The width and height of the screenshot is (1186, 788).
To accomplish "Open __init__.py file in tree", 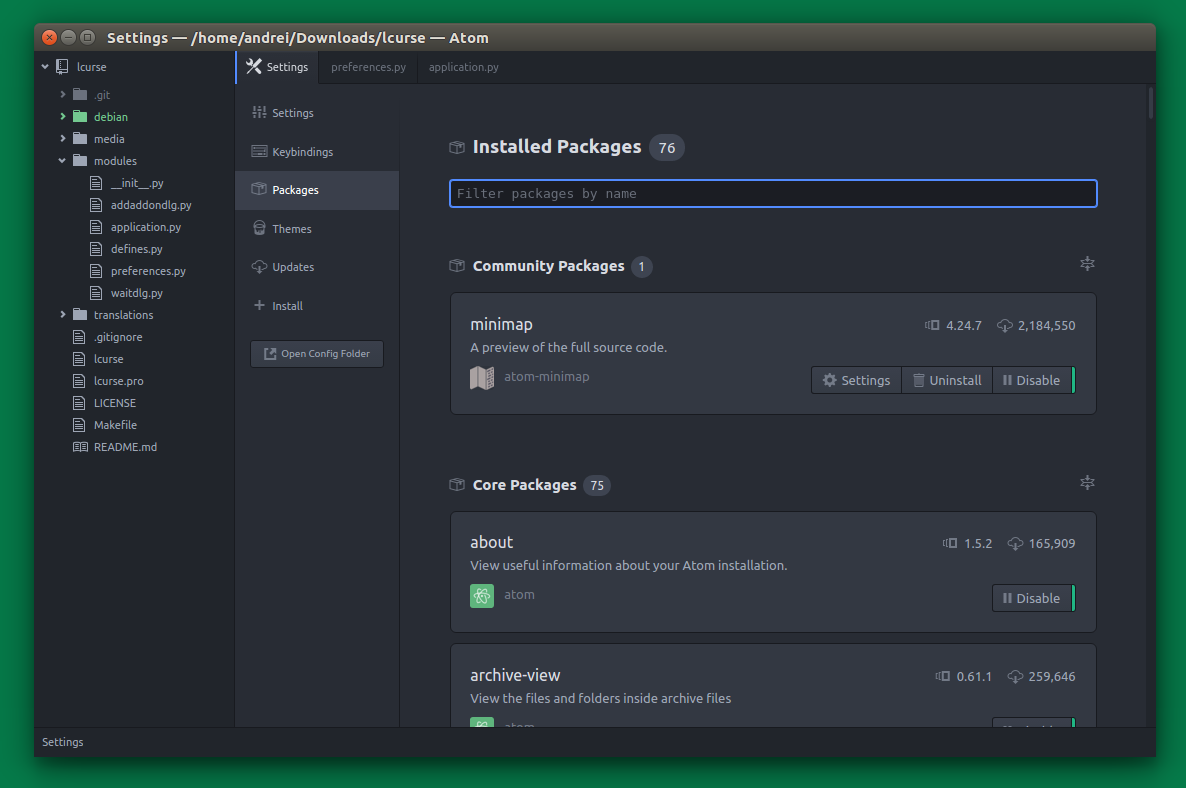I will [x=137, y=183].
